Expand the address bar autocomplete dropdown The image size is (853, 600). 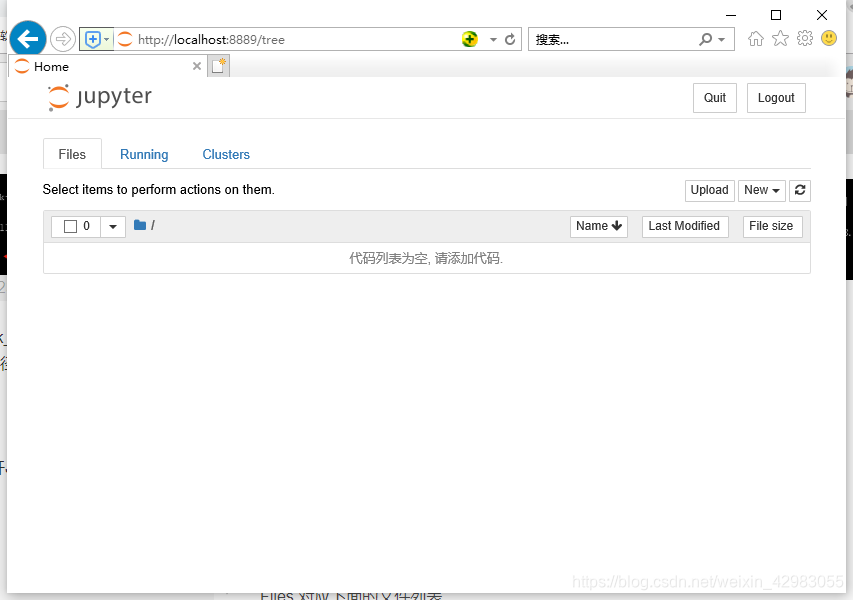[493, 39]
